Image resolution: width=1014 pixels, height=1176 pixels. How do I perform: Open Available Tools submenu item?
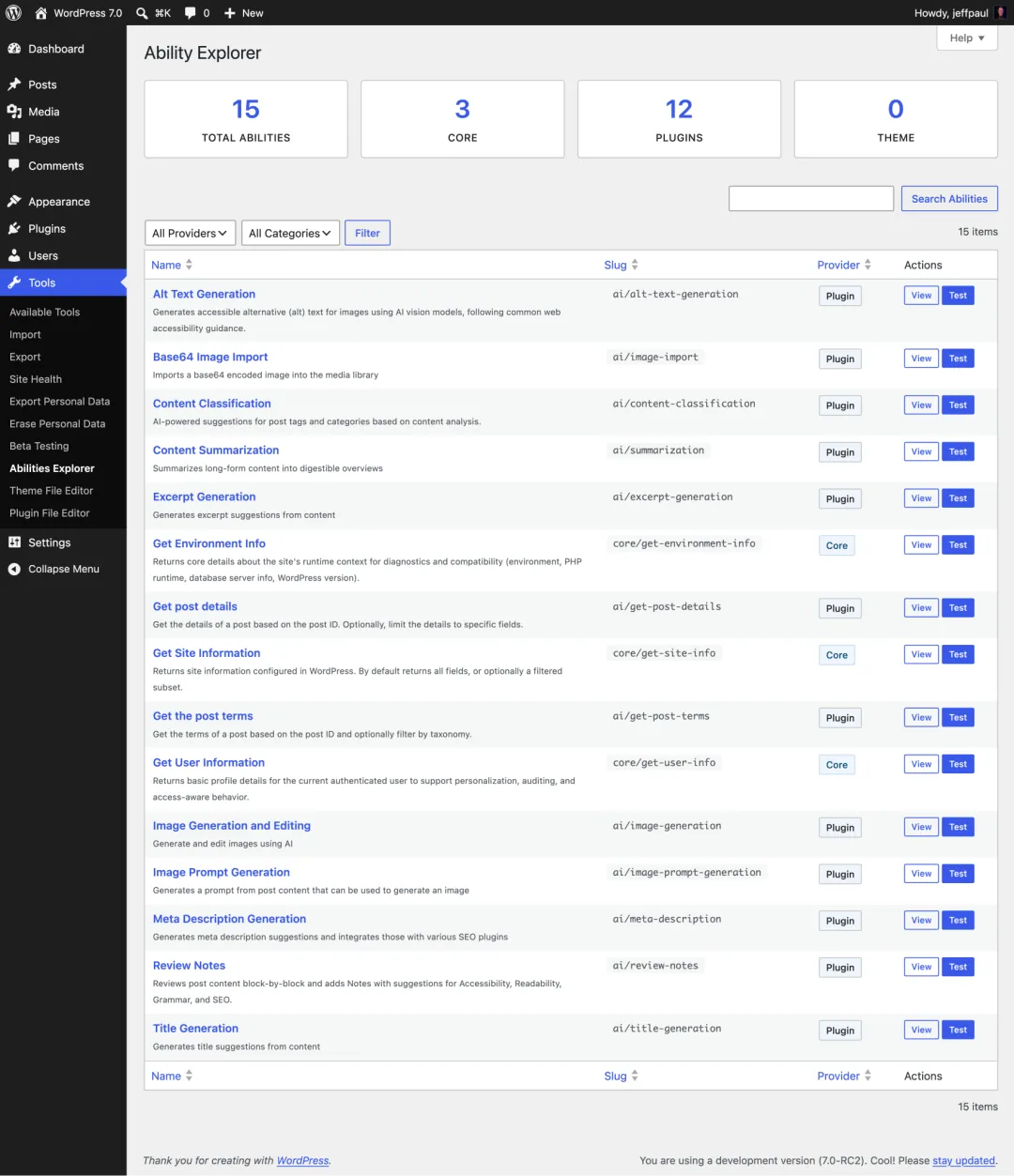44,313
